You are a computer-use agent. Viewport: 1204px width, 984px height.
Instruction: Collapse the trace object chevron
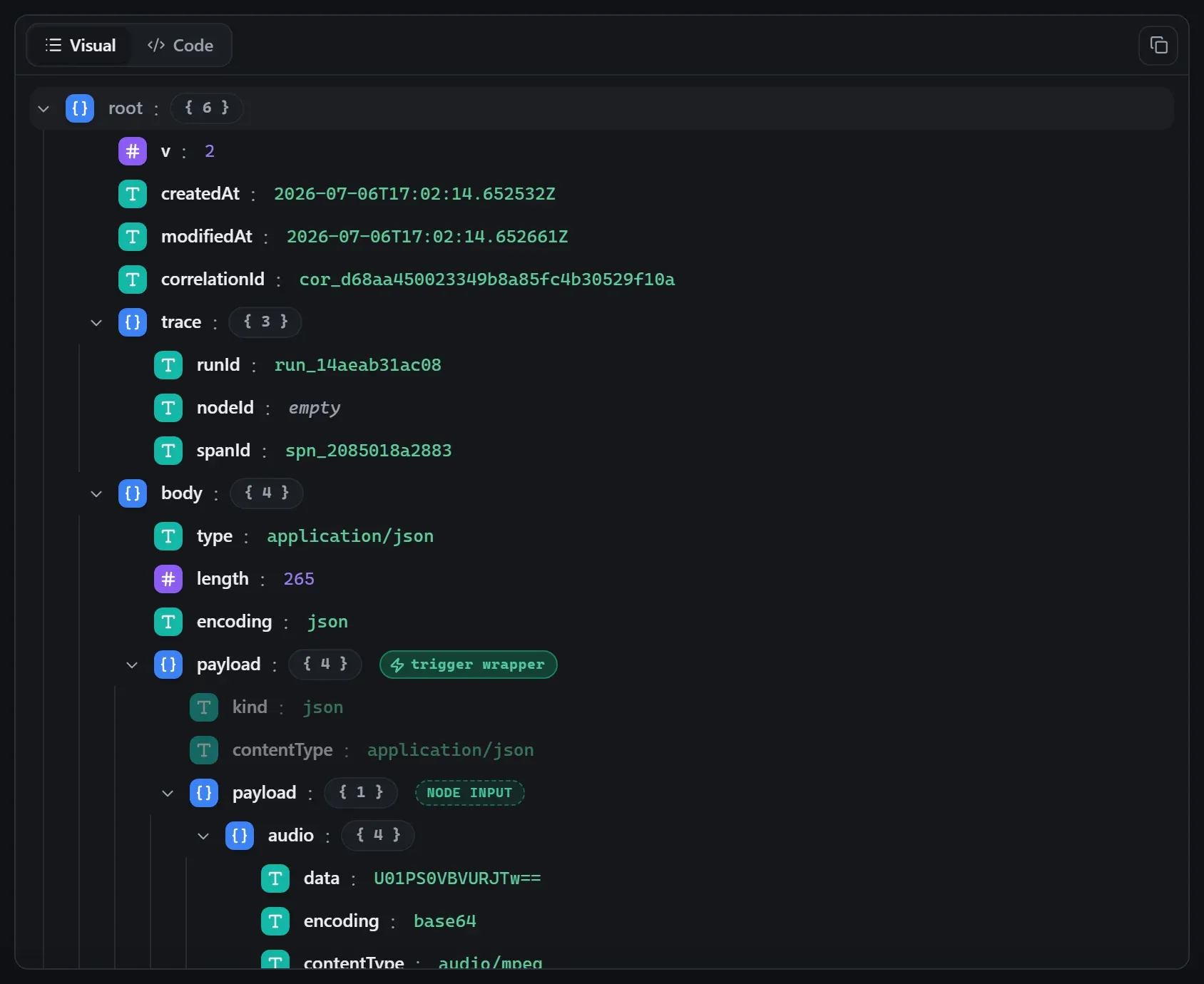tap(96, 322)
